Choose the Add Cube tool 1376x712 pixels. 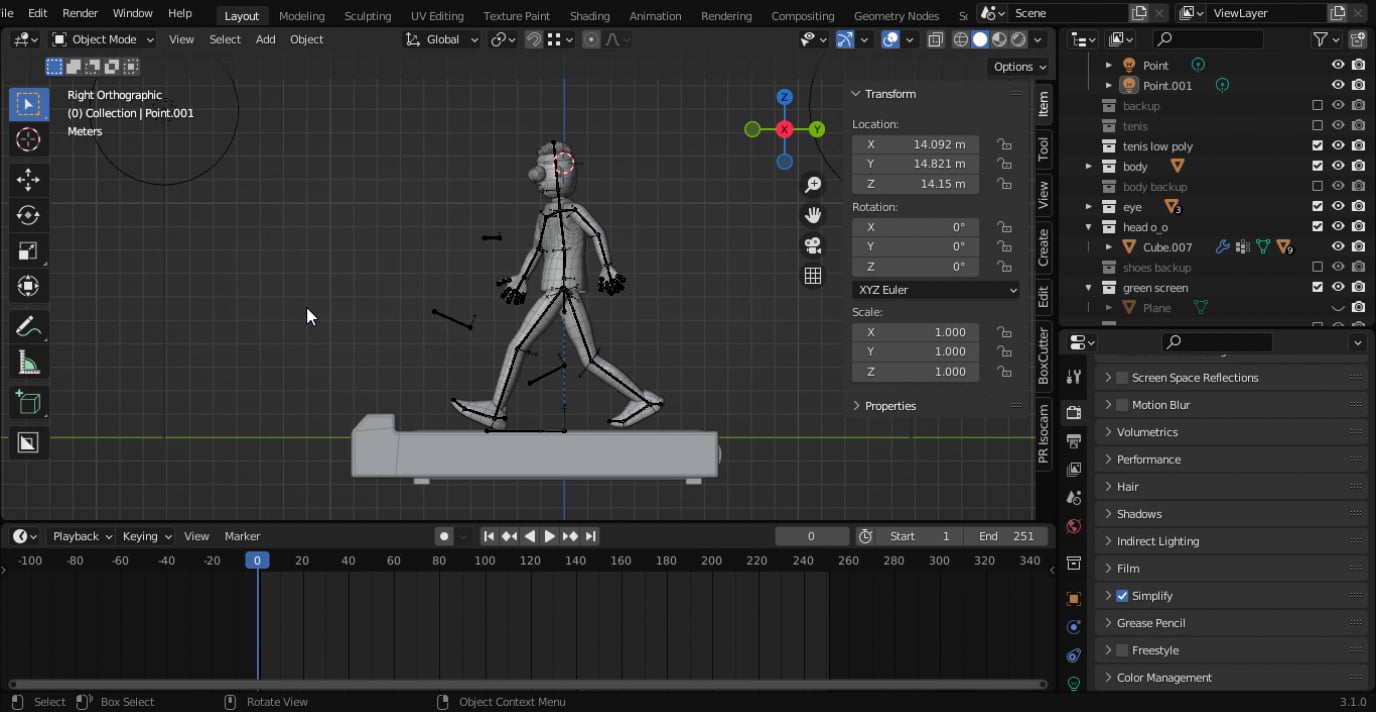[28, 402]
